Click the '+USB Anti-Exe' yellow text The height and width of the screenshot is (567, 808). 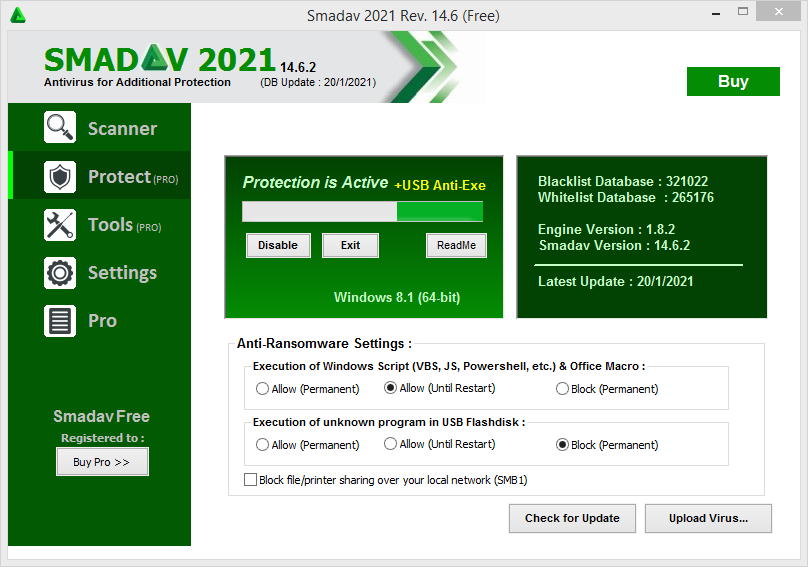coord(440,185)
